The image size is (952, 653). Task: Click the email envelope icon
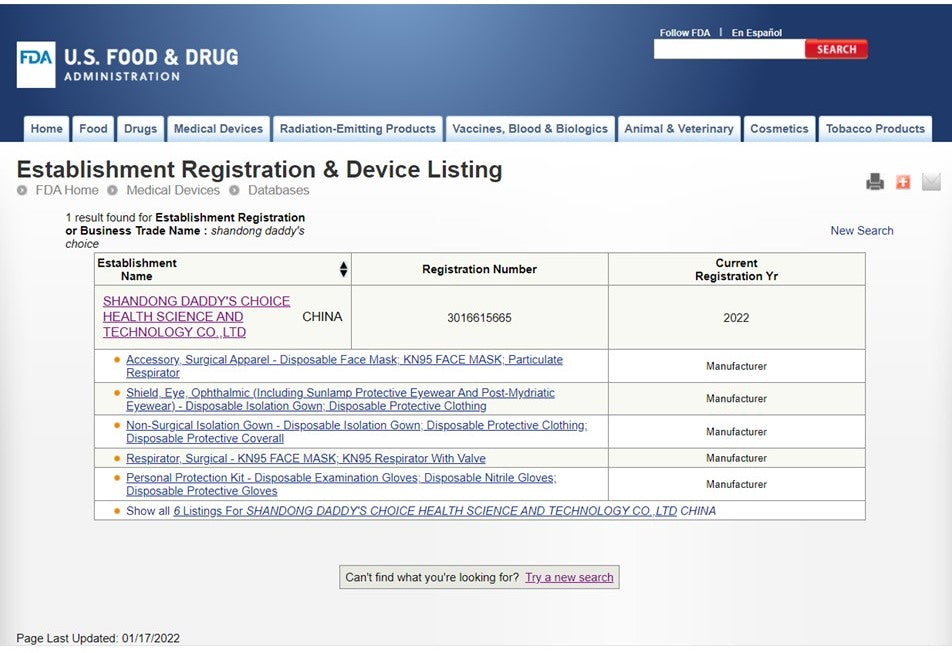[931, 182]
